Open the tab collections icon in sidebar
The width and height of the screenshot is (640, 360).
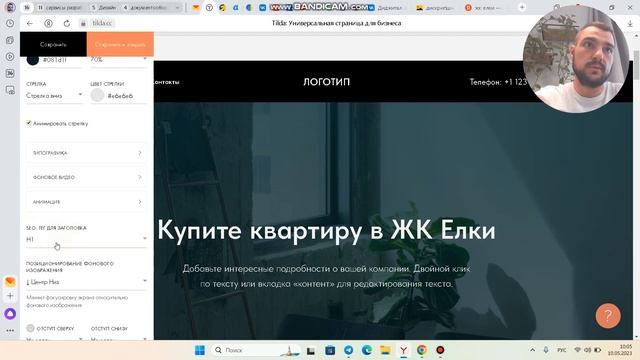10,40
